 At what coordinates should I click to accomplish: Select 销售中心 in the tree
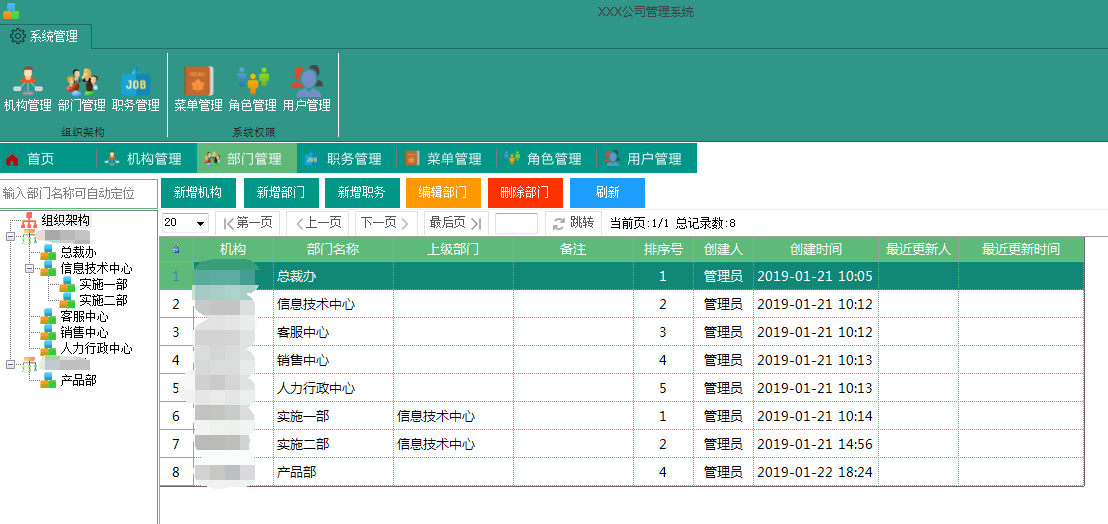(x=85, y=333)
